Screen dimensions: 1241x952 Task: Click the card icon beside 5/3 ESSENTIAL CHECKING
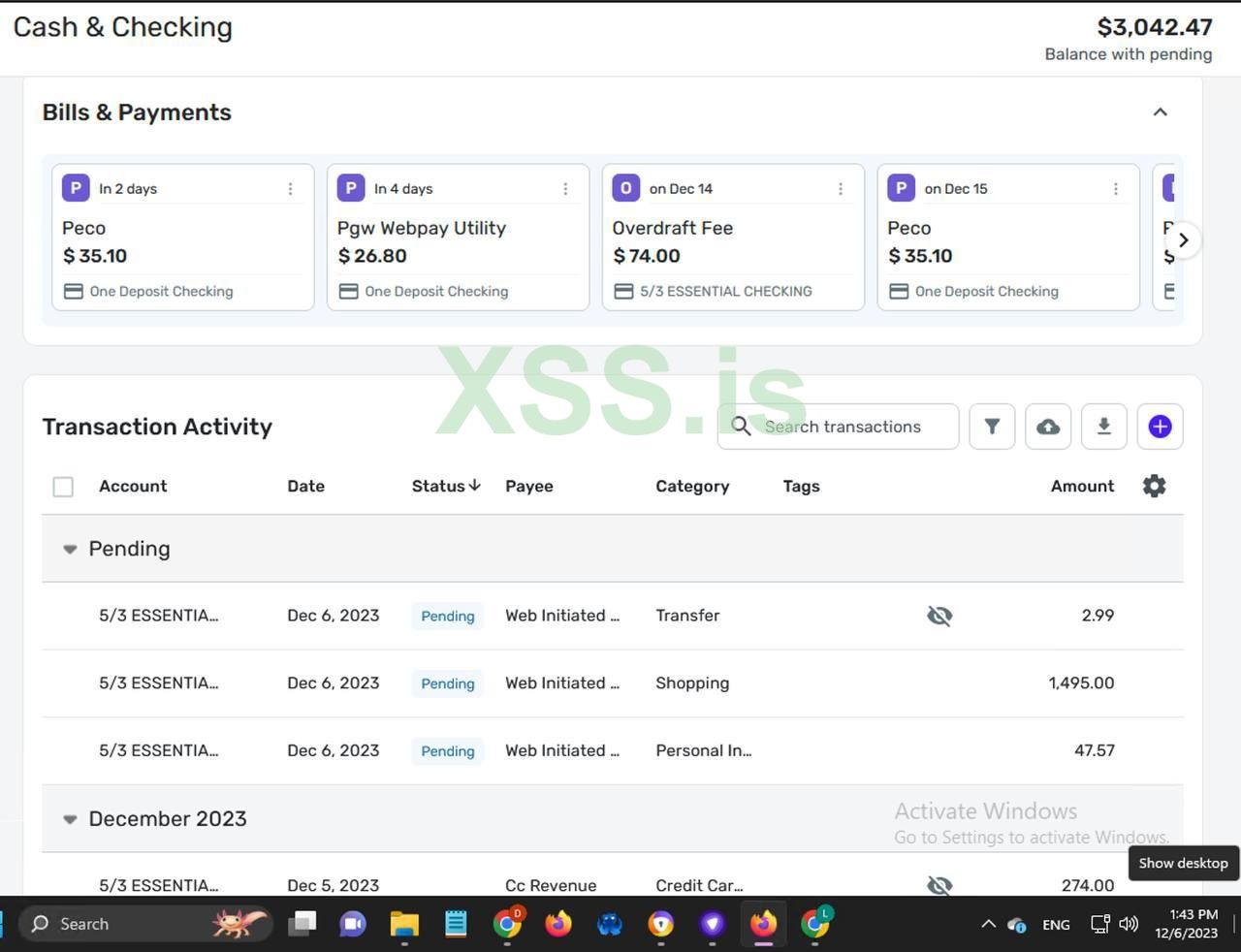623,291
